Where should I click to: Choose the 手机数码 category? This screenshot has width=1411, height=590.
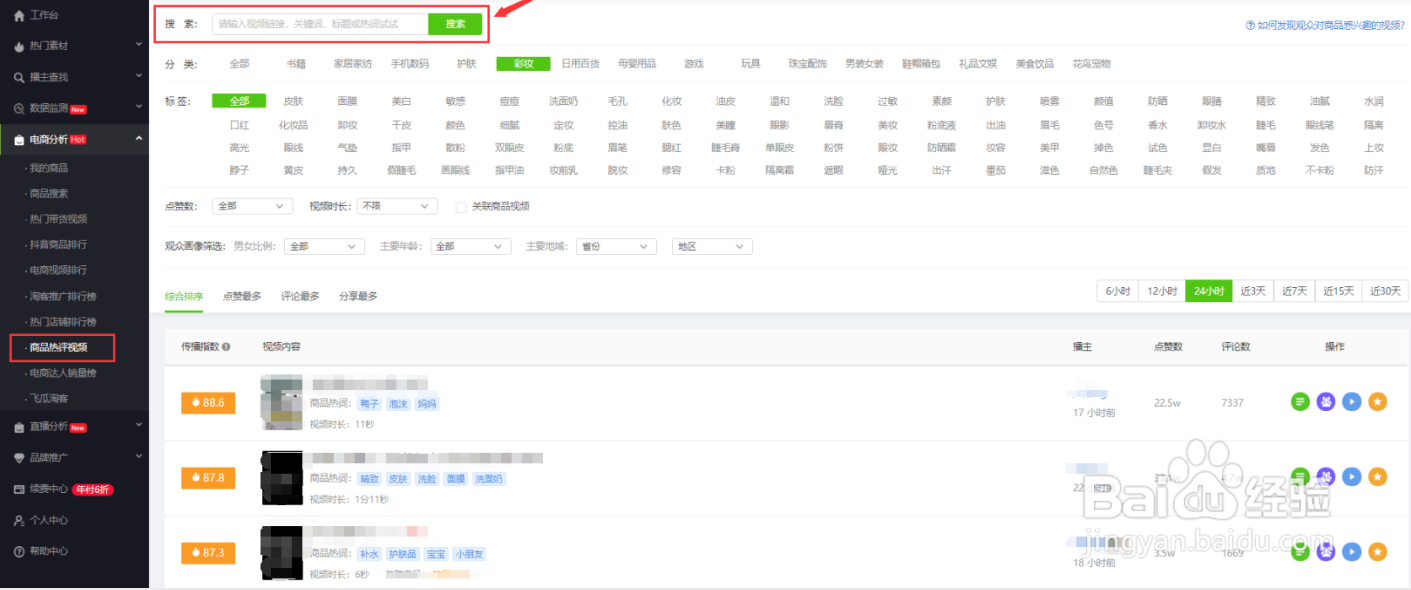(x=409, y=64)
